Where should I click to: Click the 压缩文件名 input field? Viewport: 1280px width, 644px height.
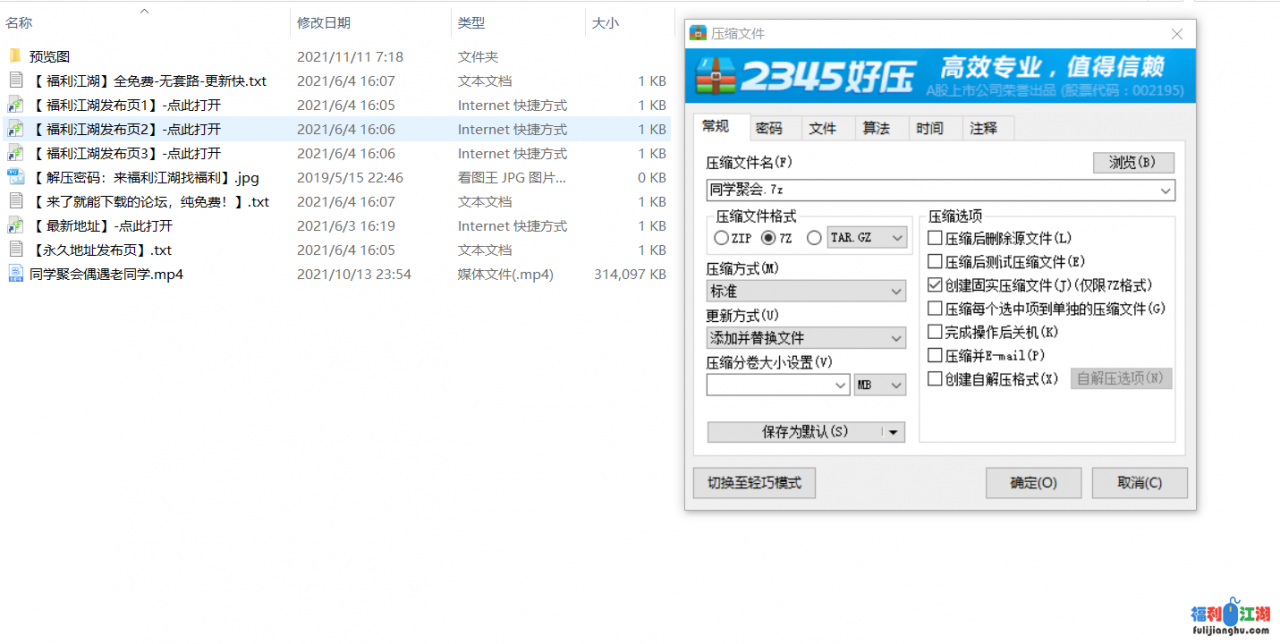930,190
